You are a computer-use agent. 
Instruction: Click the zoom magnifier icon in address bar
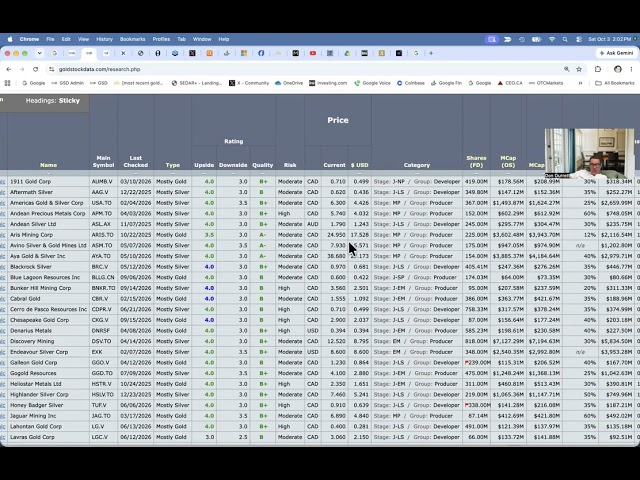pyautogui.click(x=567, y=69)
